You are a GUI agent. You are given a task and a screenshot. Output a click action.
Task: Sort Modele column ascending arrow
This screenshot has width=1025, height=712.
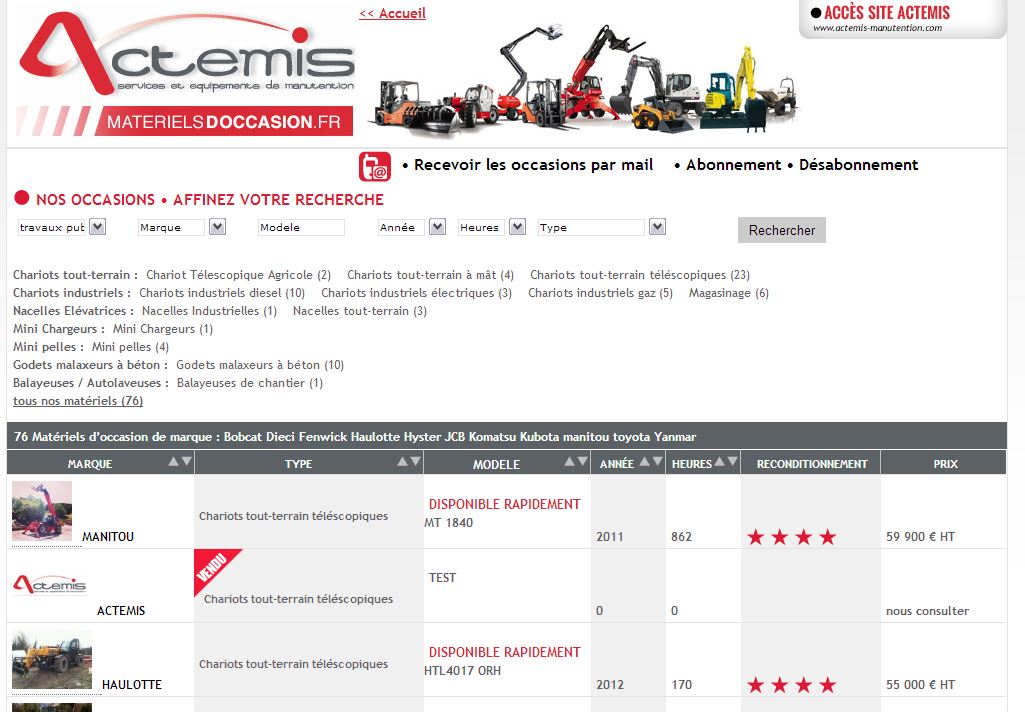click(x=570, y=462)
